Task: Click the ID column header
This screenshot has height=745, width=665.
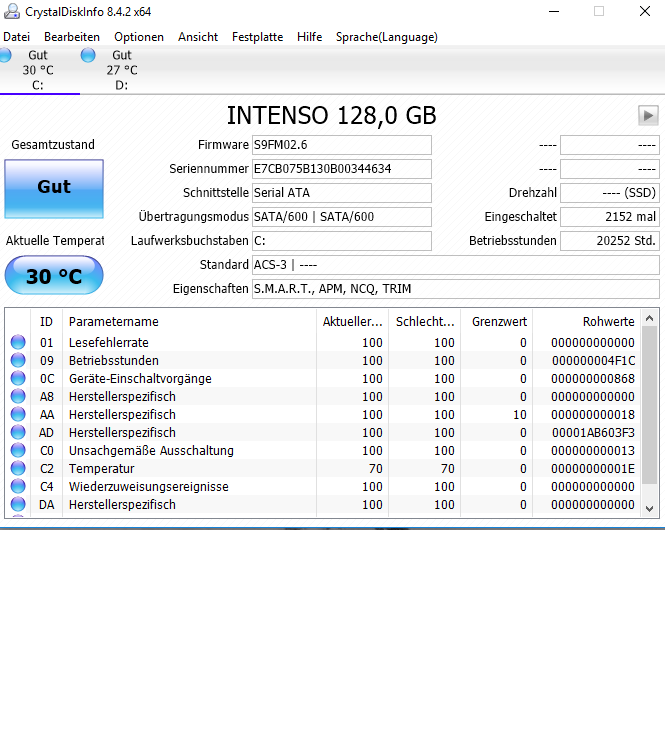Action: pyautogui.click(x=47, y=322)
